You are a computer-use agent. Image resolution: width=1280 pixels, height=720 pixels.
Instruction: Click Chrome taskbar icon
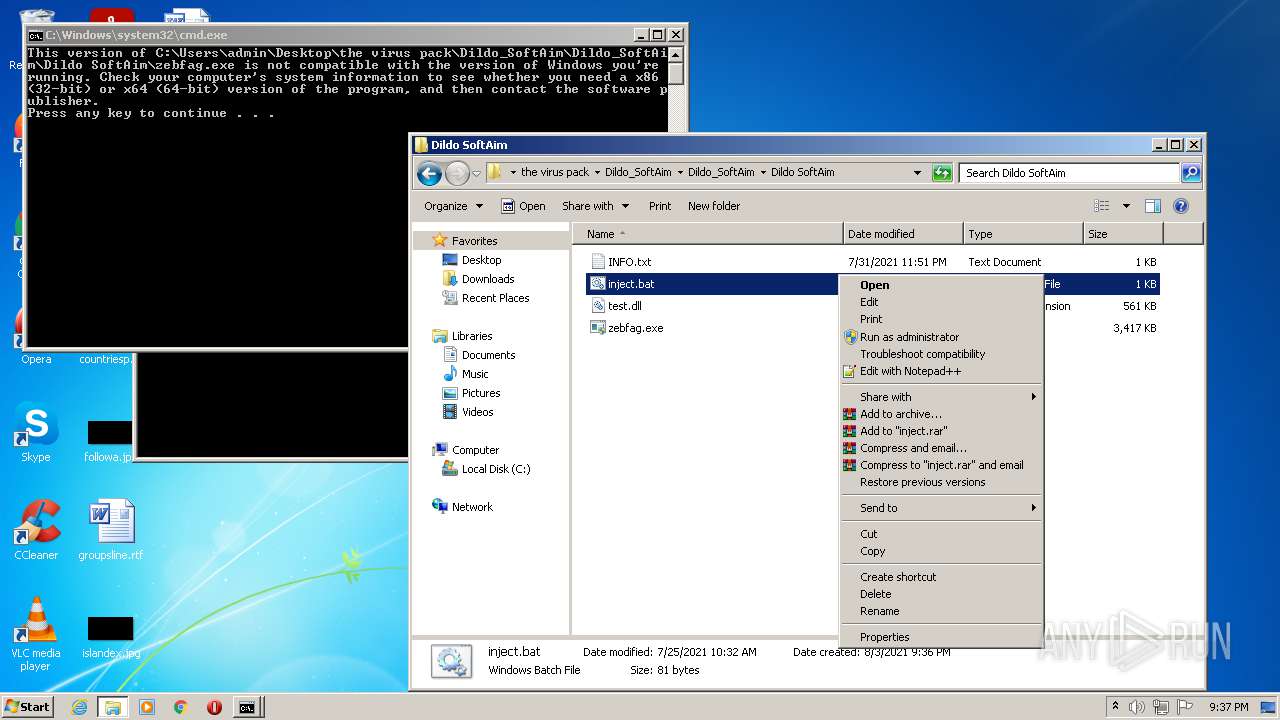pos(180,707)
